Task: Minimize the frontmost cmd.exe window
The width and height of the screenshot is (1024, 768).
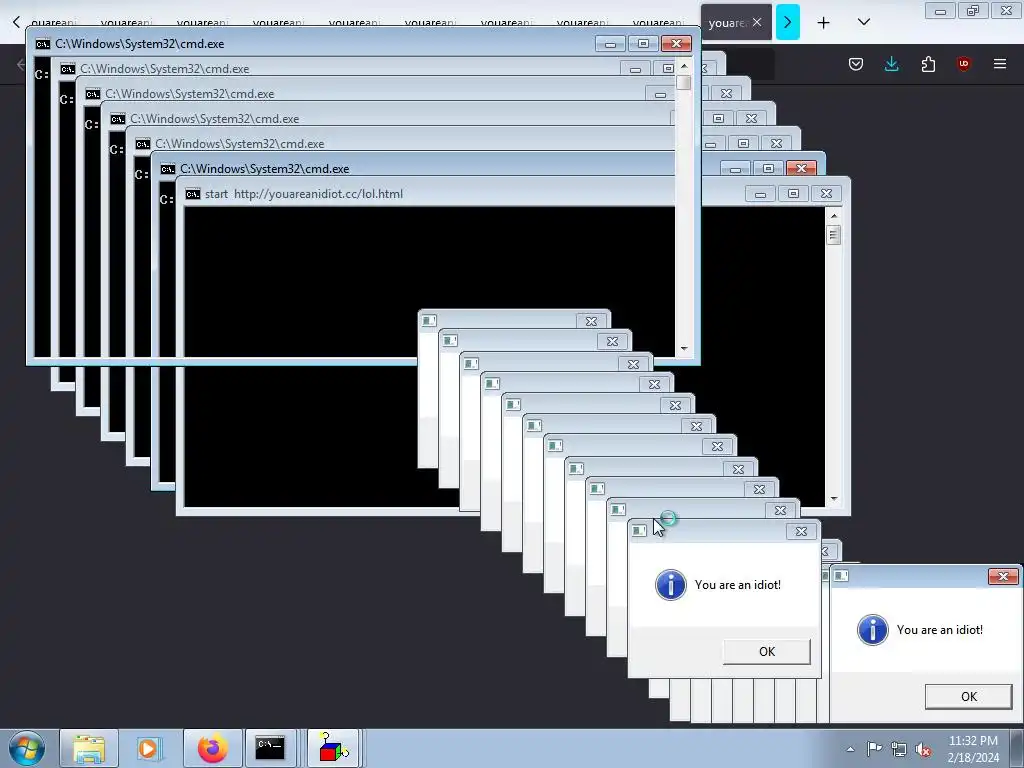Action: [x=610, y=44]
